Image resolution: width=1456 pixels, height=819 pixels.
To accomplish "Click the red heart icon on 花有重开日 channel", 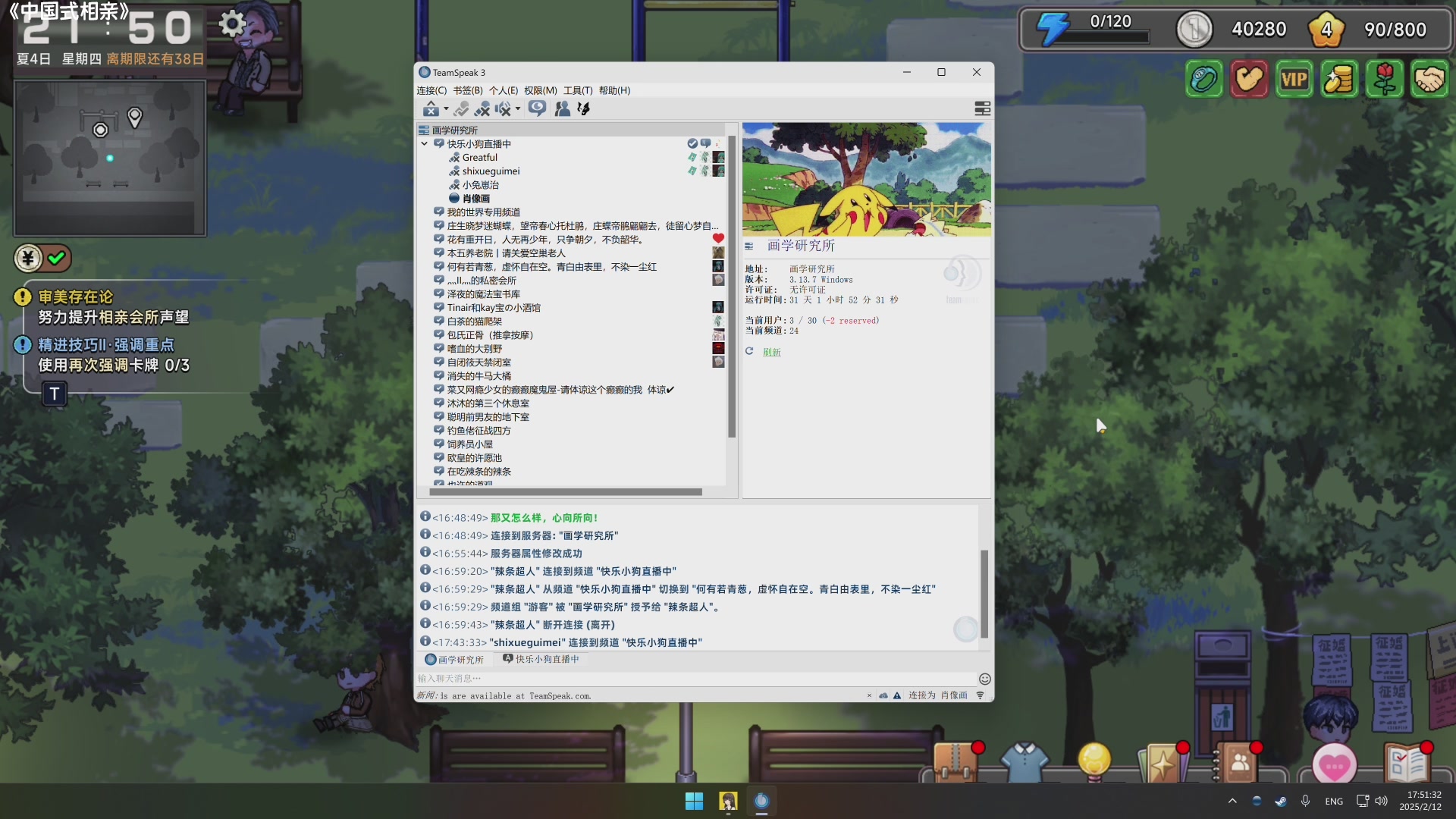I will pyautogui.click(x=718, y=239).
